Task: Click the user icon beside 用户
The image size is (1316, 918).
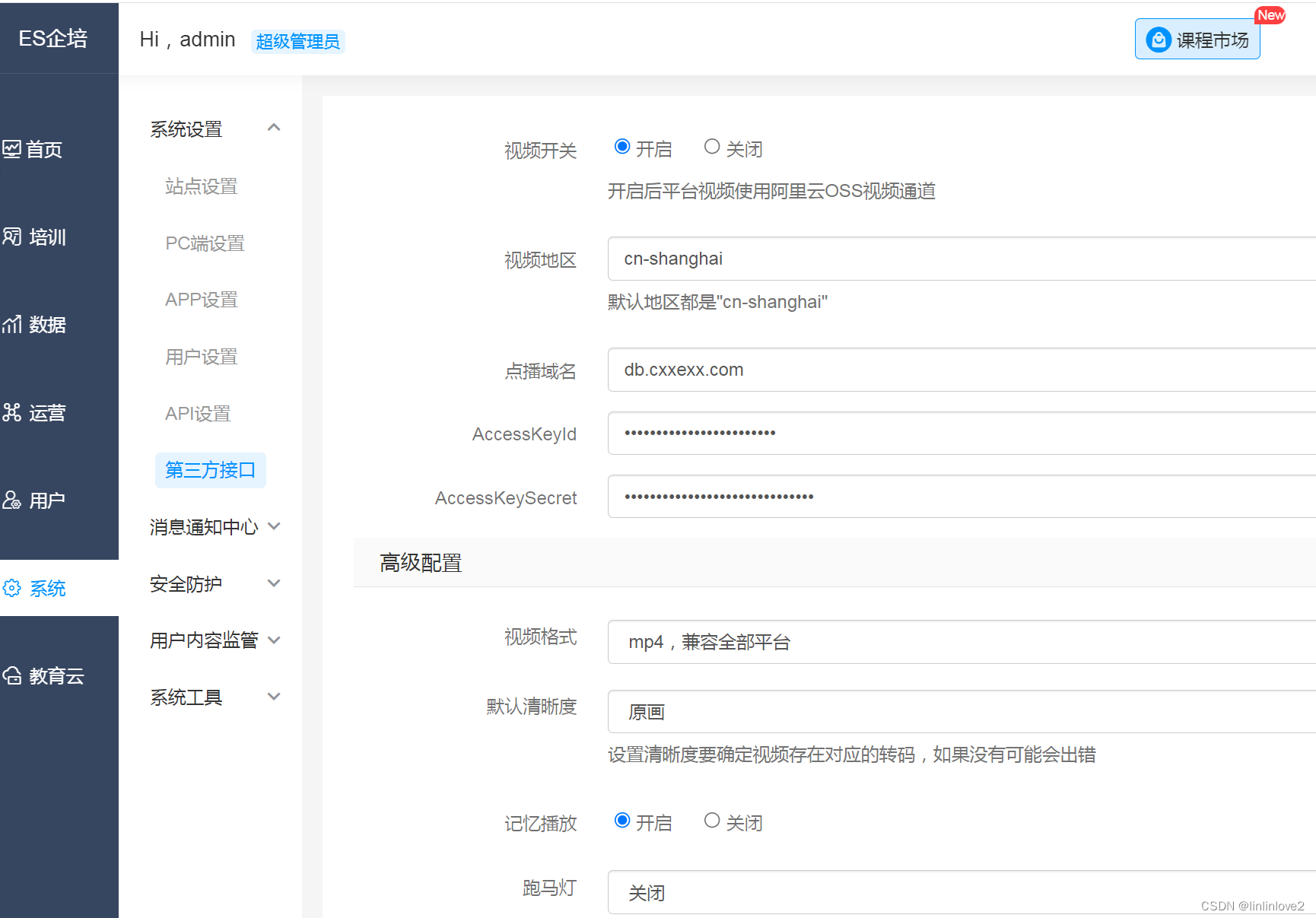Action: (11, 500)
